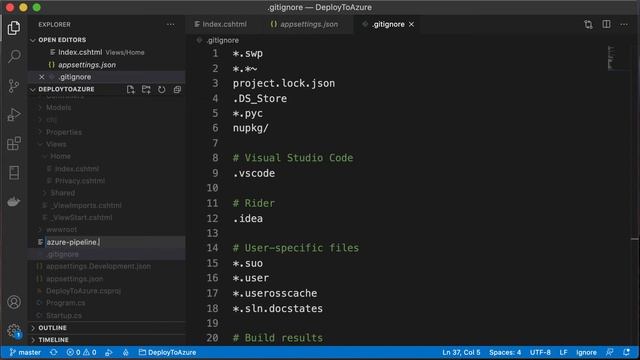Open the Run and Debug view

14,115
